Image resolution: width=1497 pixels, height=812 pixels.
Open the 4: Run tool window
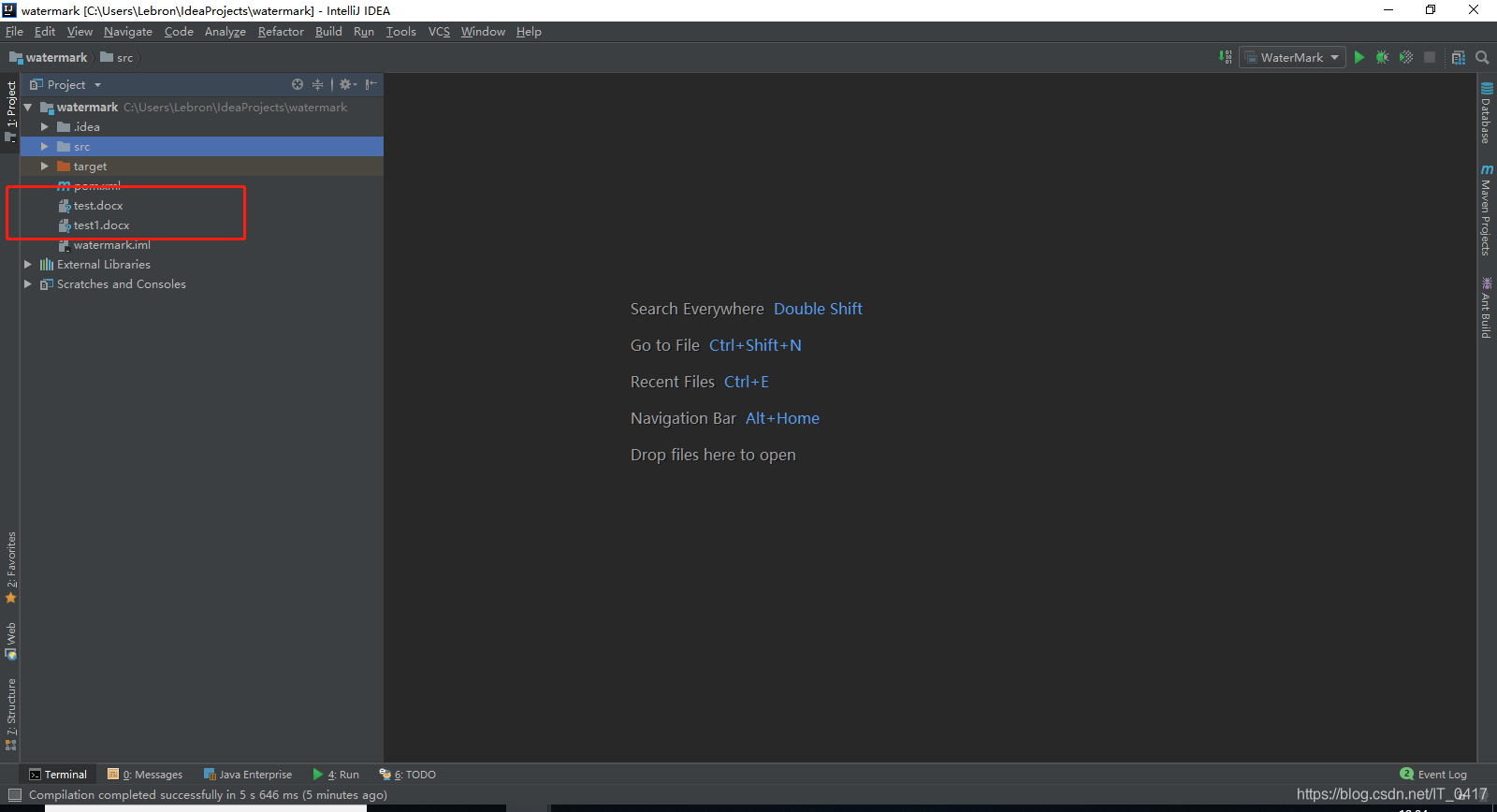click(x=336, y=775)
